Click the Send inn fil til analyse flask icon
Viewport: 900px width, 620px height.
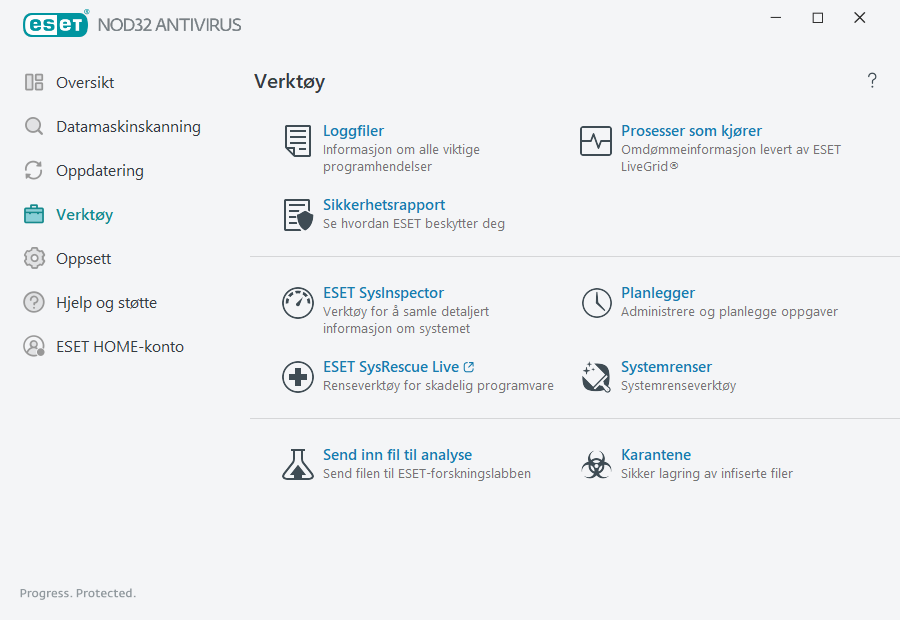[x=297, y=465]
